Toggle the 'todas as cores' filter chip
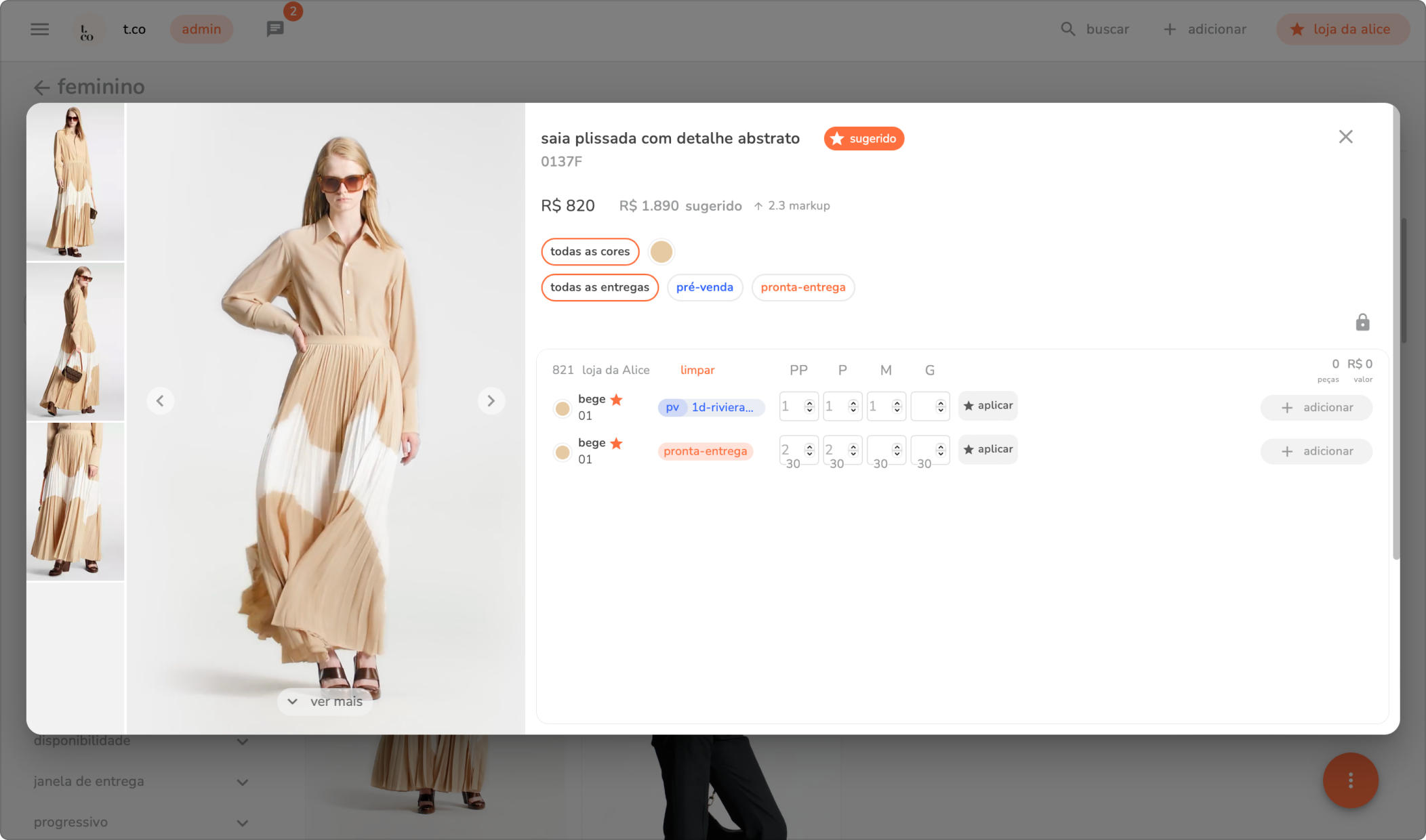The width and height of the screenshot is (1426, 840). [x=590, y=251]
